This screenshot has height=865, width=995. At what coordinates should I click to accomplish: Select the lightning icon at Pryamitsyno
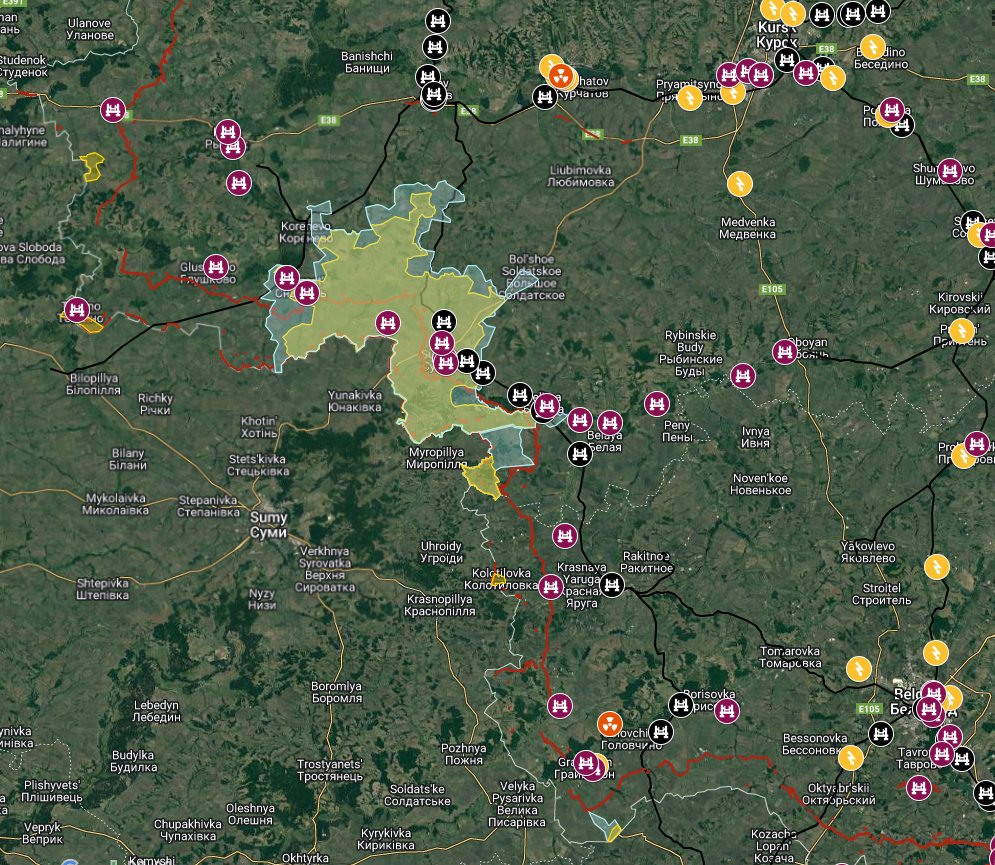[689, 98]
